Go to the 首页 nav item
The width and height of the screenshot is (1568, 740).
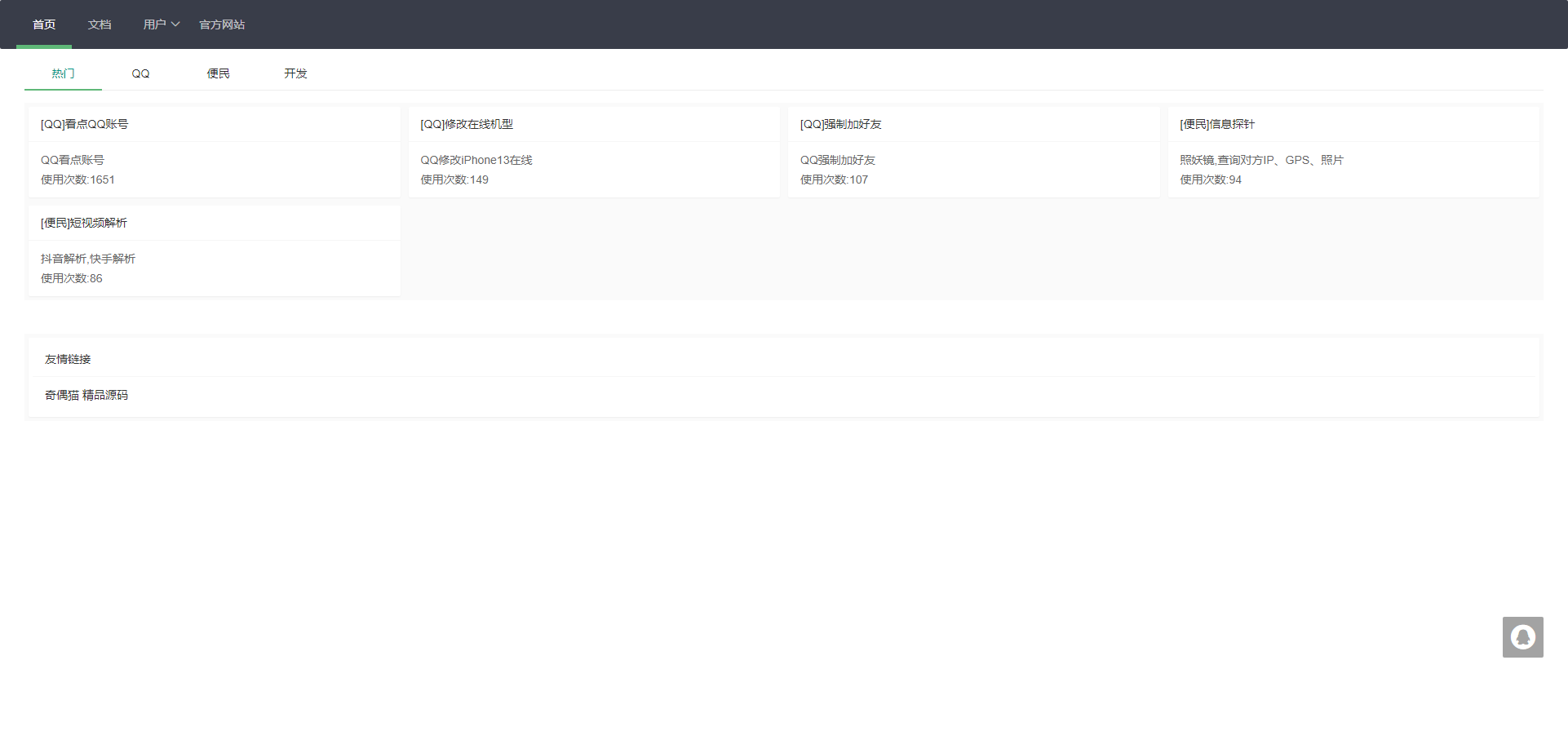(x=44, y=24)
